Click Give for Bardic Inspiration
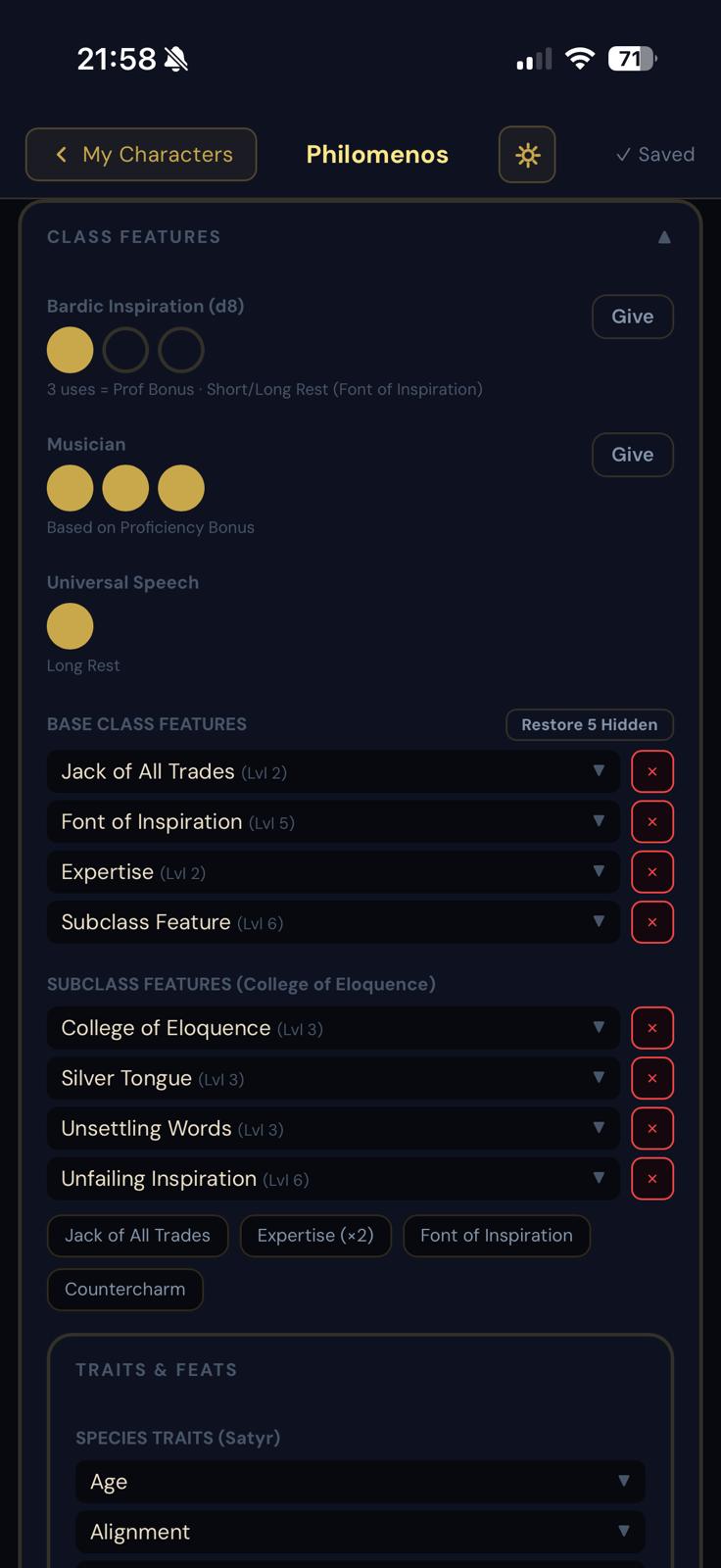 [632, 317]
